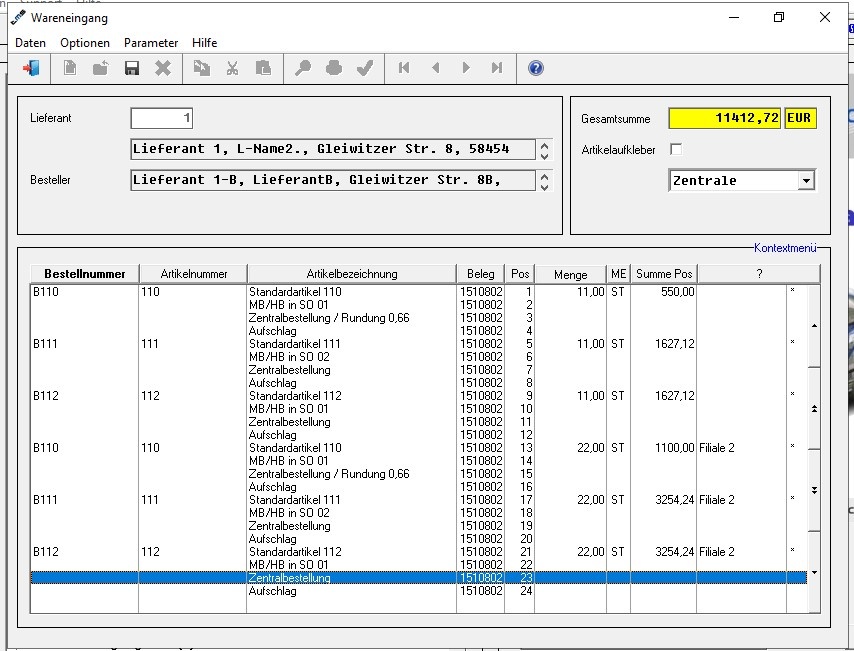
Task: Click the scissors cut icon
Action: [233, 68]
